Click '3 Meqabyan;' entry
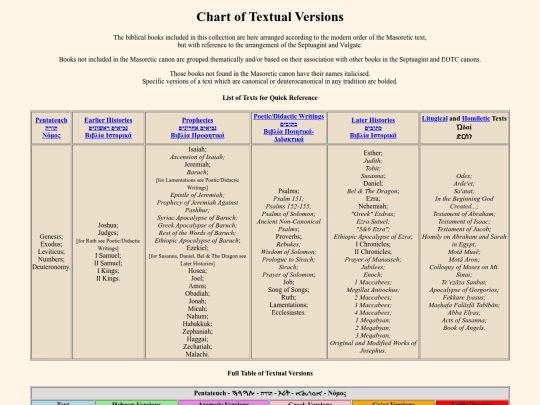This screenshot has height=405, width=540. pos(373,335)
